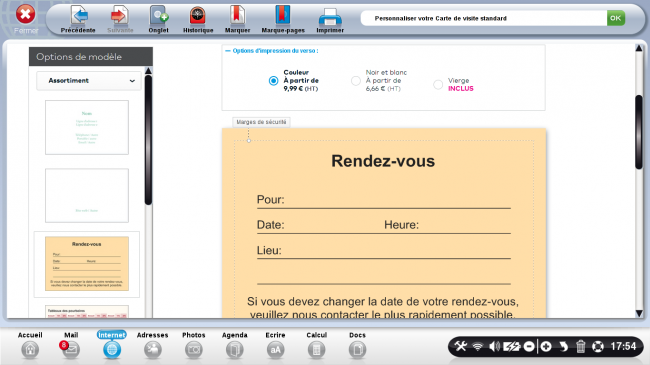Open the Marque-pages bookmarks icon
This screenshot has width=650, height=365.
coord(283,16)
